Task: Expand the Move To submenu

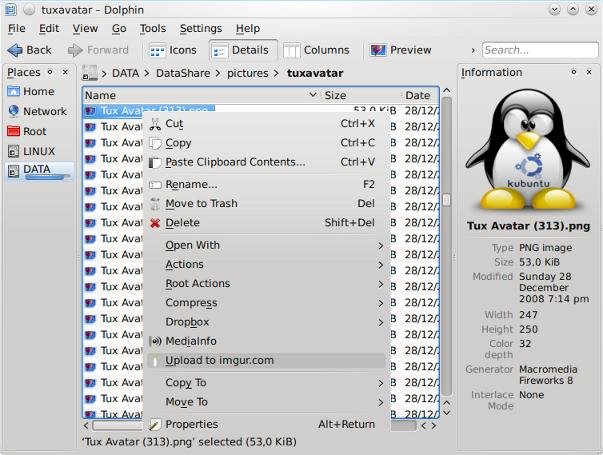Action: (x=265, y=402)
